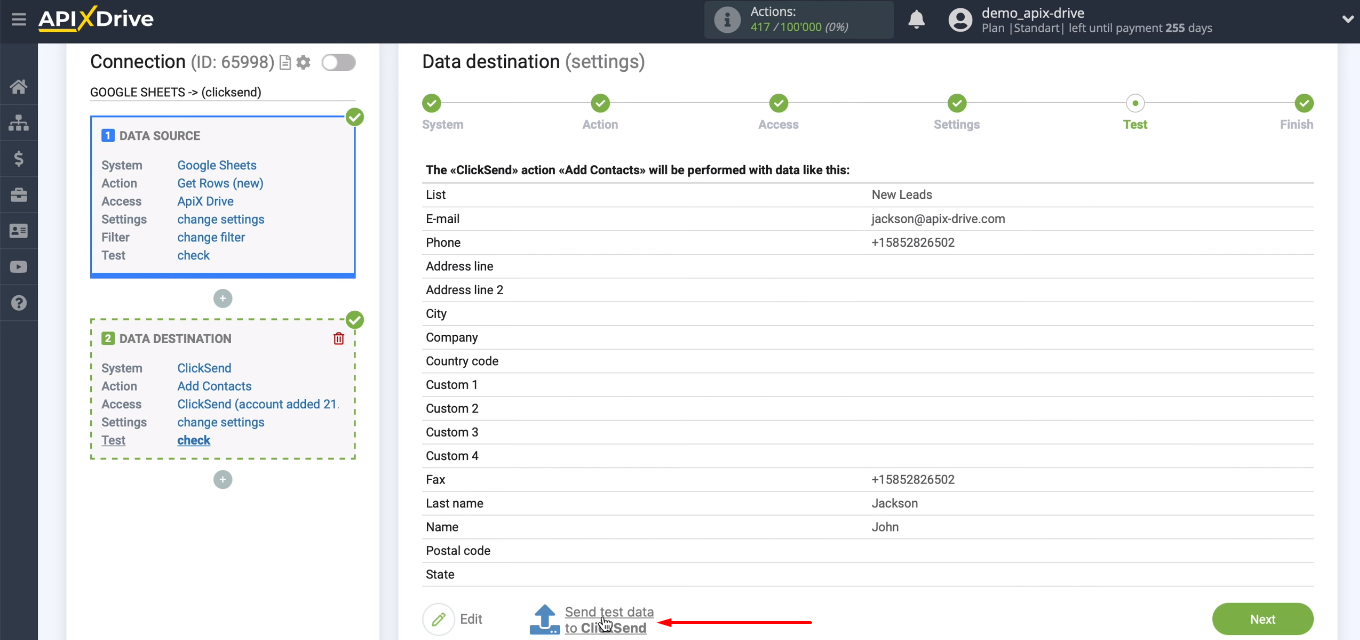The width and height of the screenshot is (1360, 640).
Task: Click the Name value John
Action: coord(885,527)
